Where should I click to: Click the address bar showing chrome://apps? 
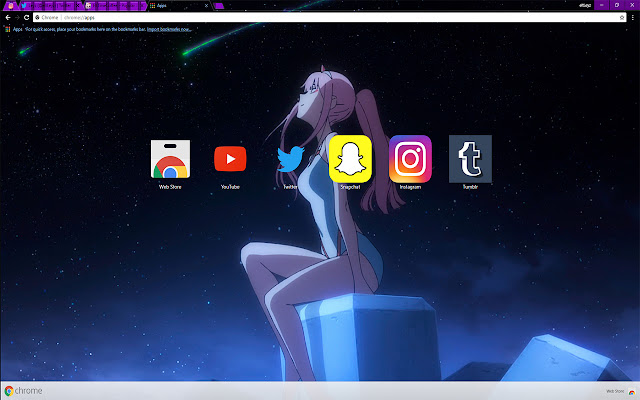[329, 18]
